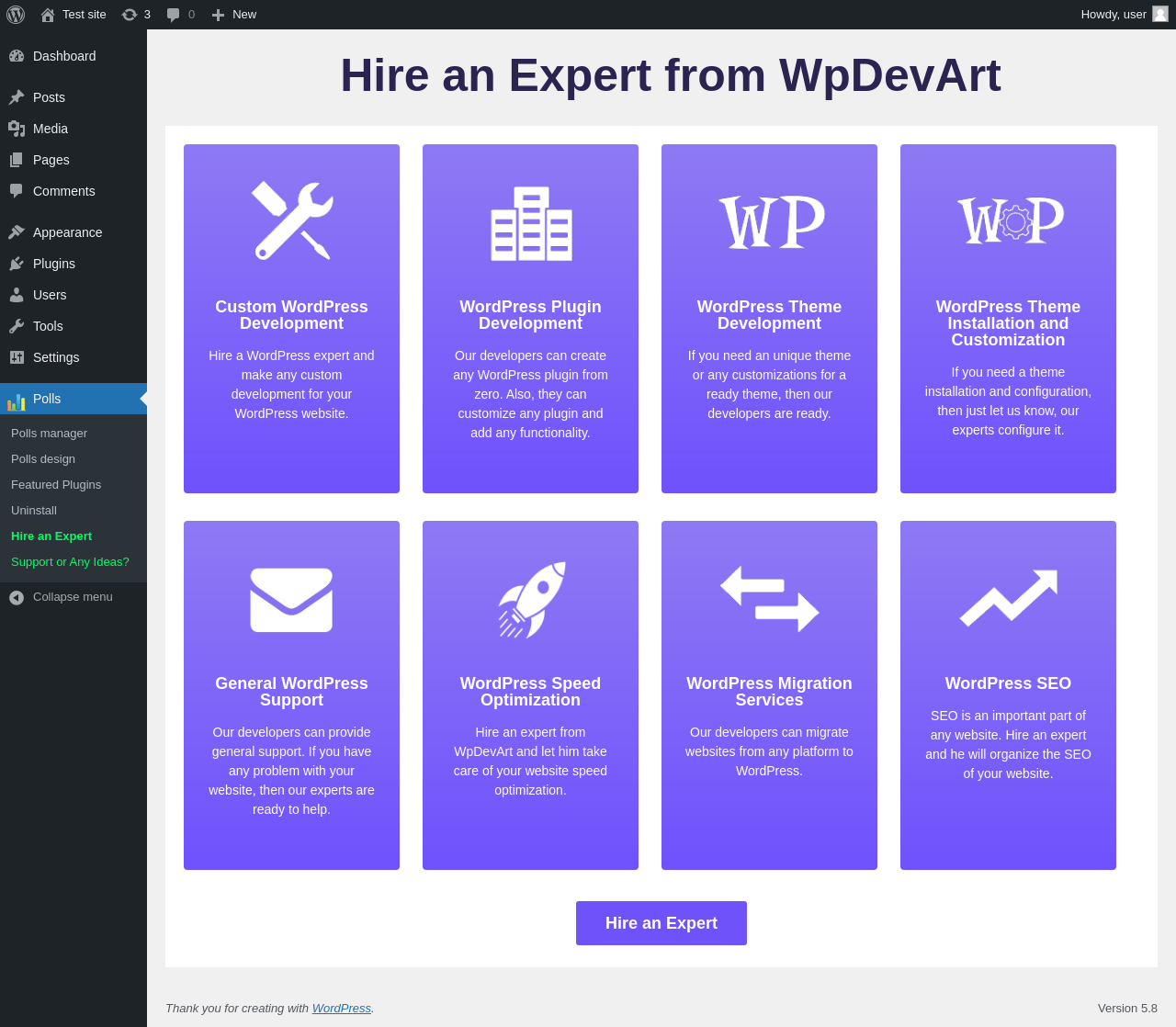Click the updates refresh icon
Viewport: 1176px width, 1027px height.
tap(130, 15)
